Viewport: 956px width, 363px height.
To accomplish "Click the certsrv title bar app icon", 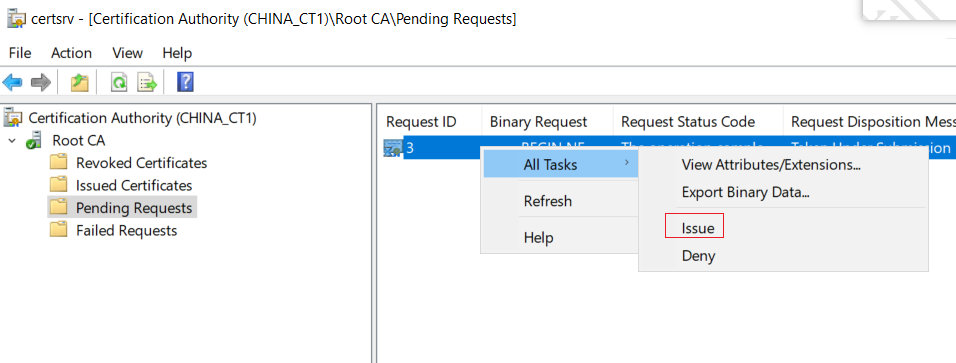I will point(14,19).
